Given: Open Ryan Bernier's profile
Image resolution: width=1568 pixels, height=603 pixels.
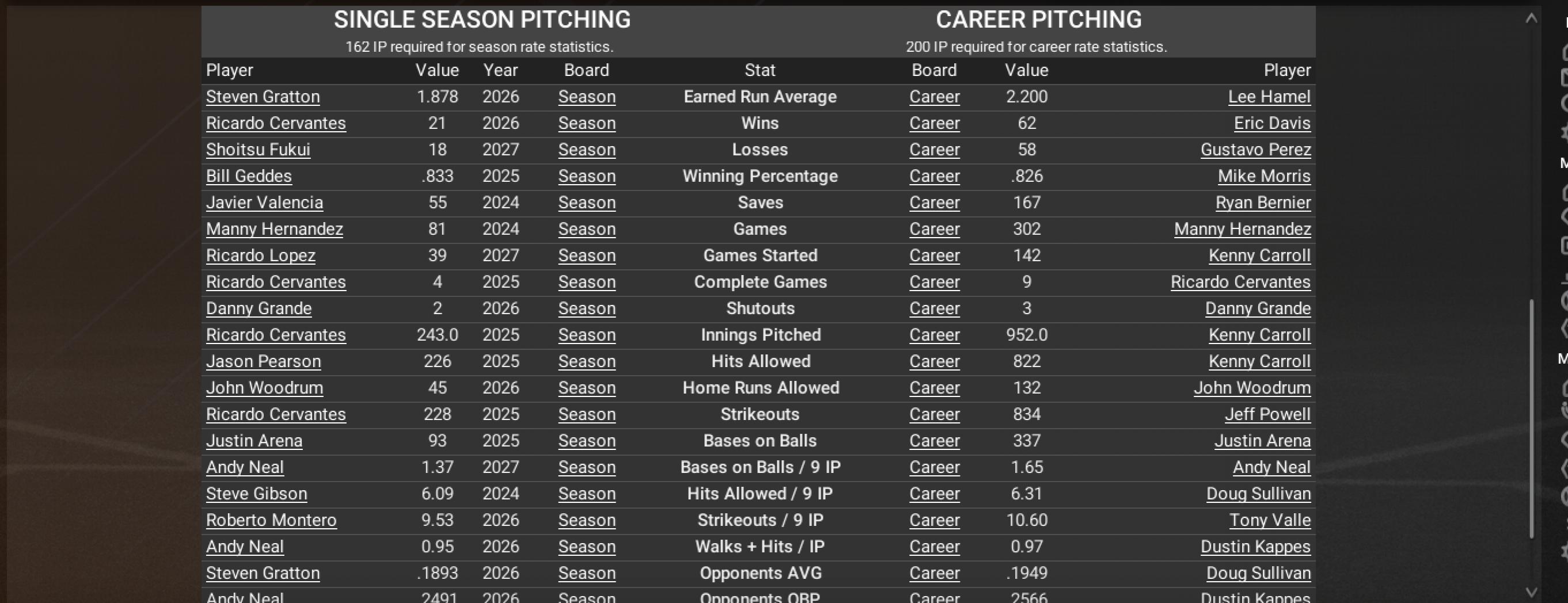Looking at the screenshot, I should (x=1262, y=203).
